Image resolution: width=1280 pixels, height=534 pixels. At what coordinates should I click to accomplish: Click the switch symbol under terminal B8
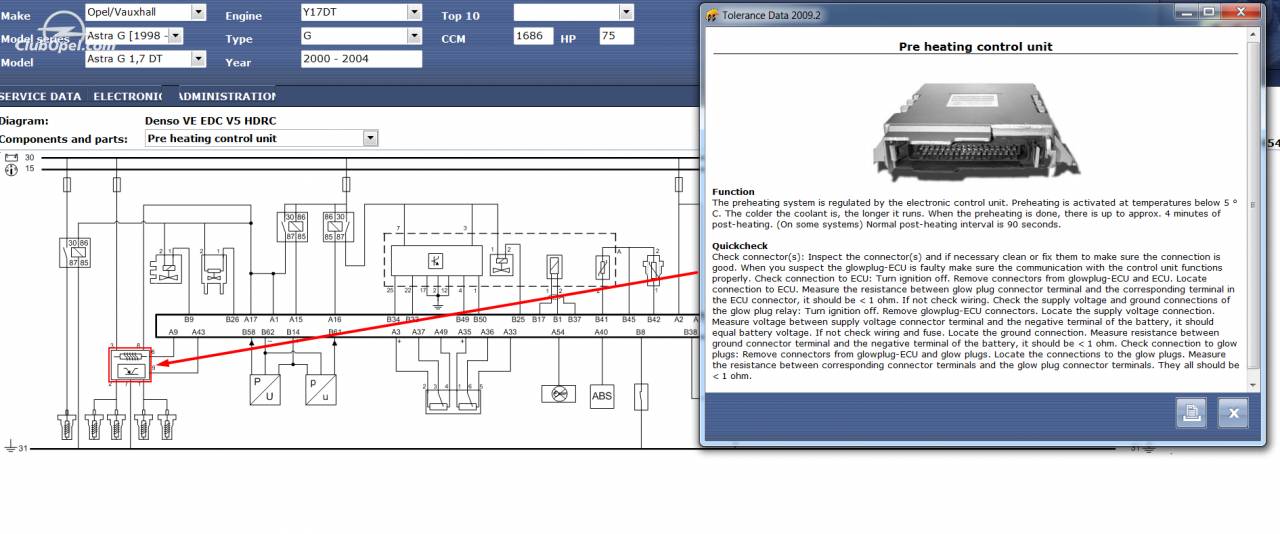click(x=641, y=396)
